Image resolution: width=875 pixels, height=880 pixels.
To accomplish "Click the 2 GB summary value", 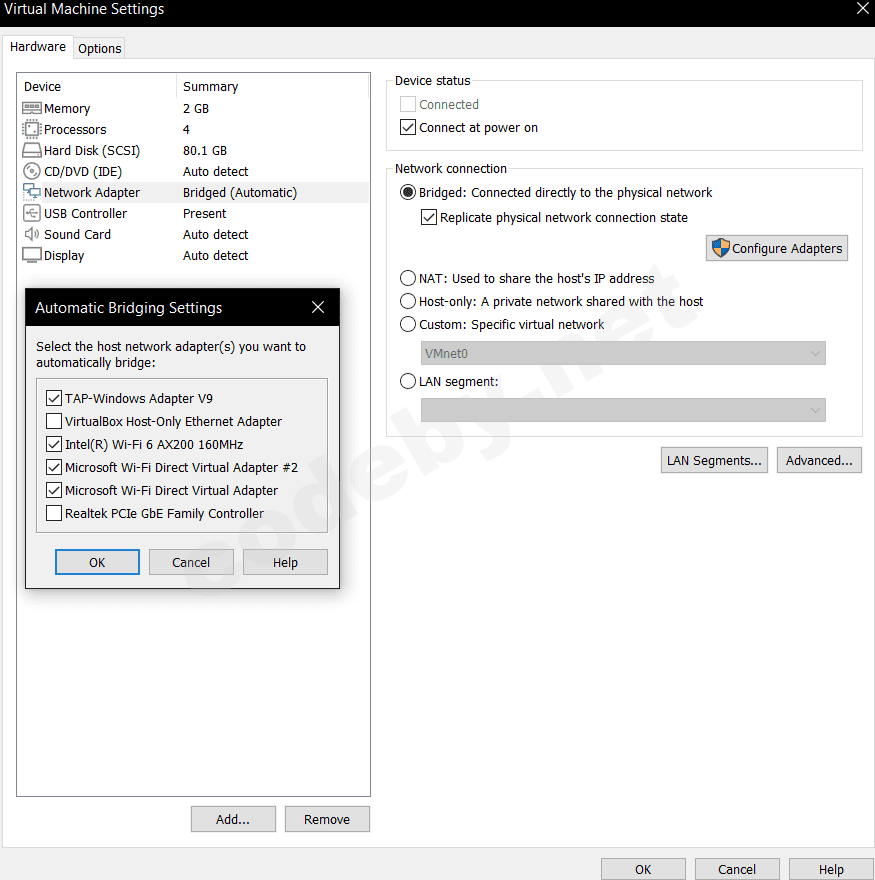I will (x=196, y=108).
